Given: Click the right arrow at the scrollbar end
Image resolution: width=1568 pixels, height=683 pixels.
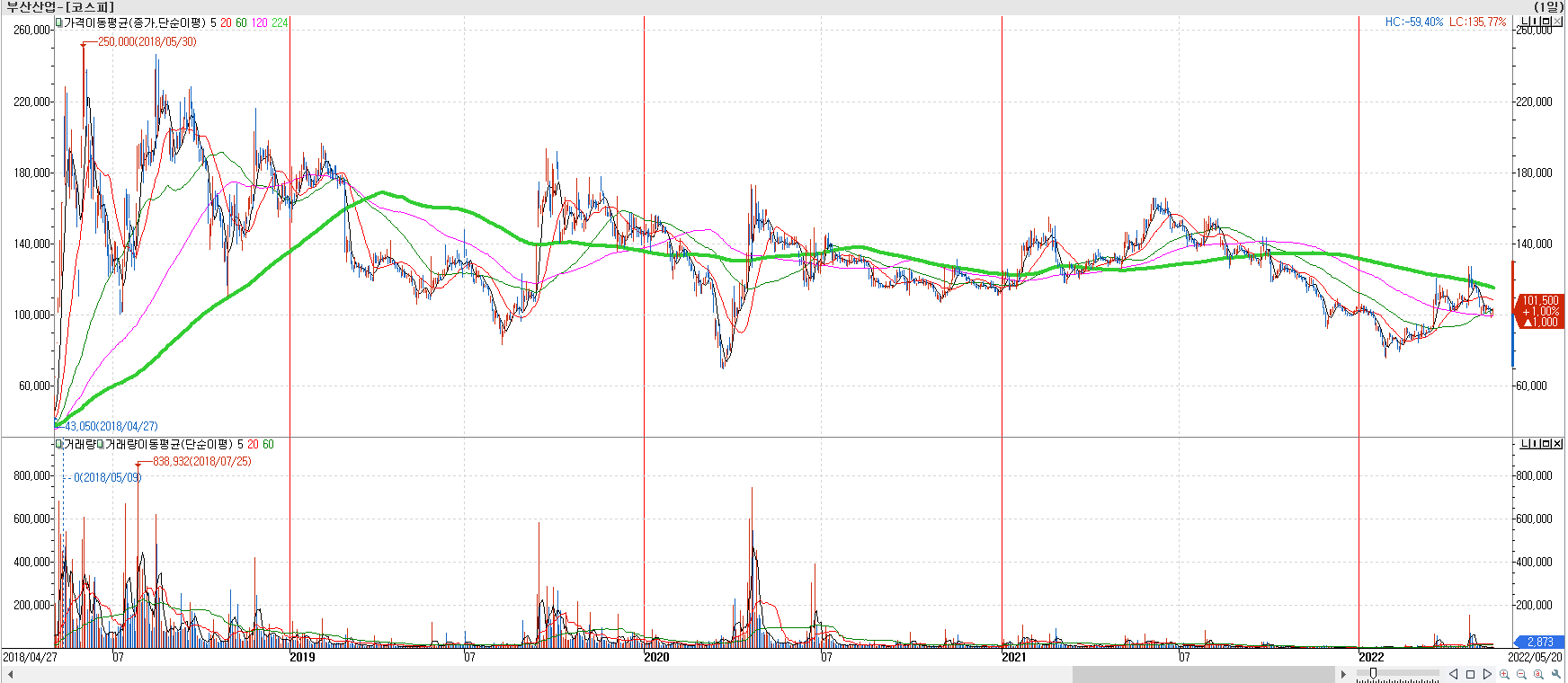Looking at the screenshot, I should 1343,674.
